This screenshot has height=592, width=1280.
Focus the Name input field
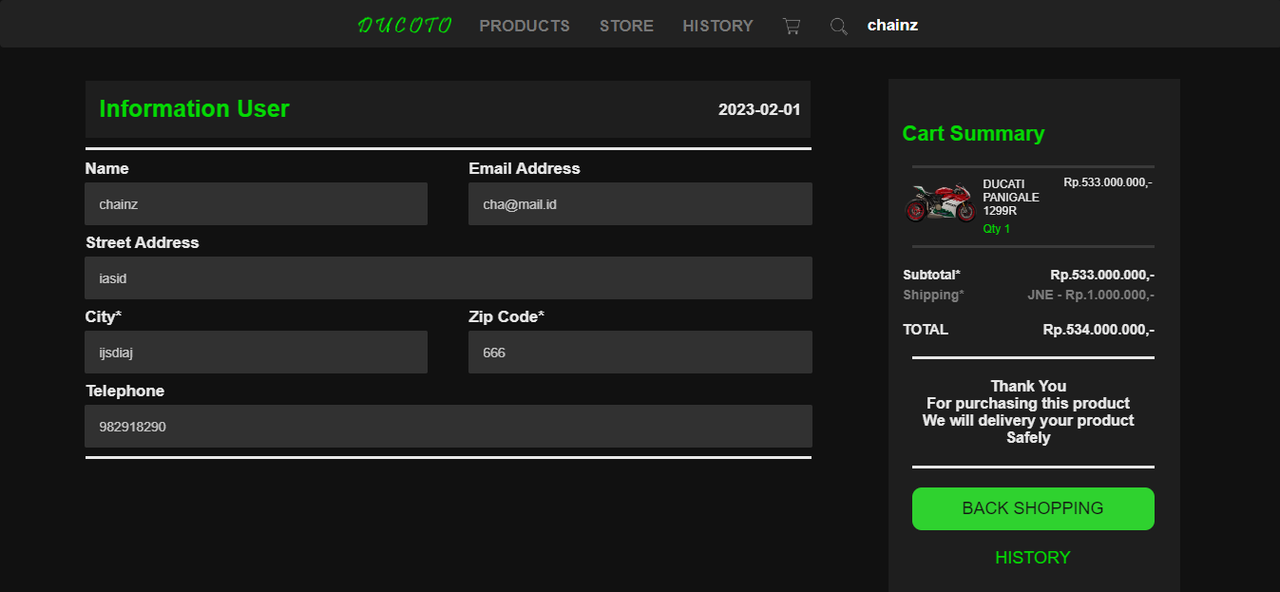[256, 204]
